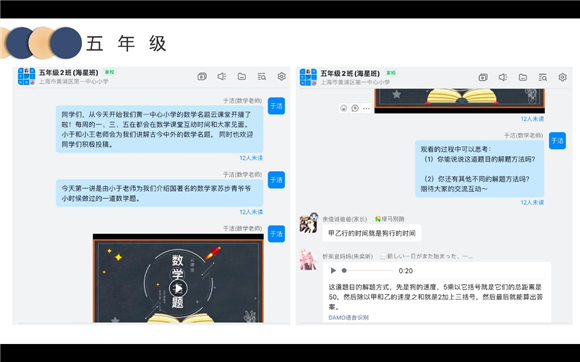This screenshot has width=580, height=362.
Task: Click the group avatar in right chat header
Action: pyautogui.click(x=308, y=77)
